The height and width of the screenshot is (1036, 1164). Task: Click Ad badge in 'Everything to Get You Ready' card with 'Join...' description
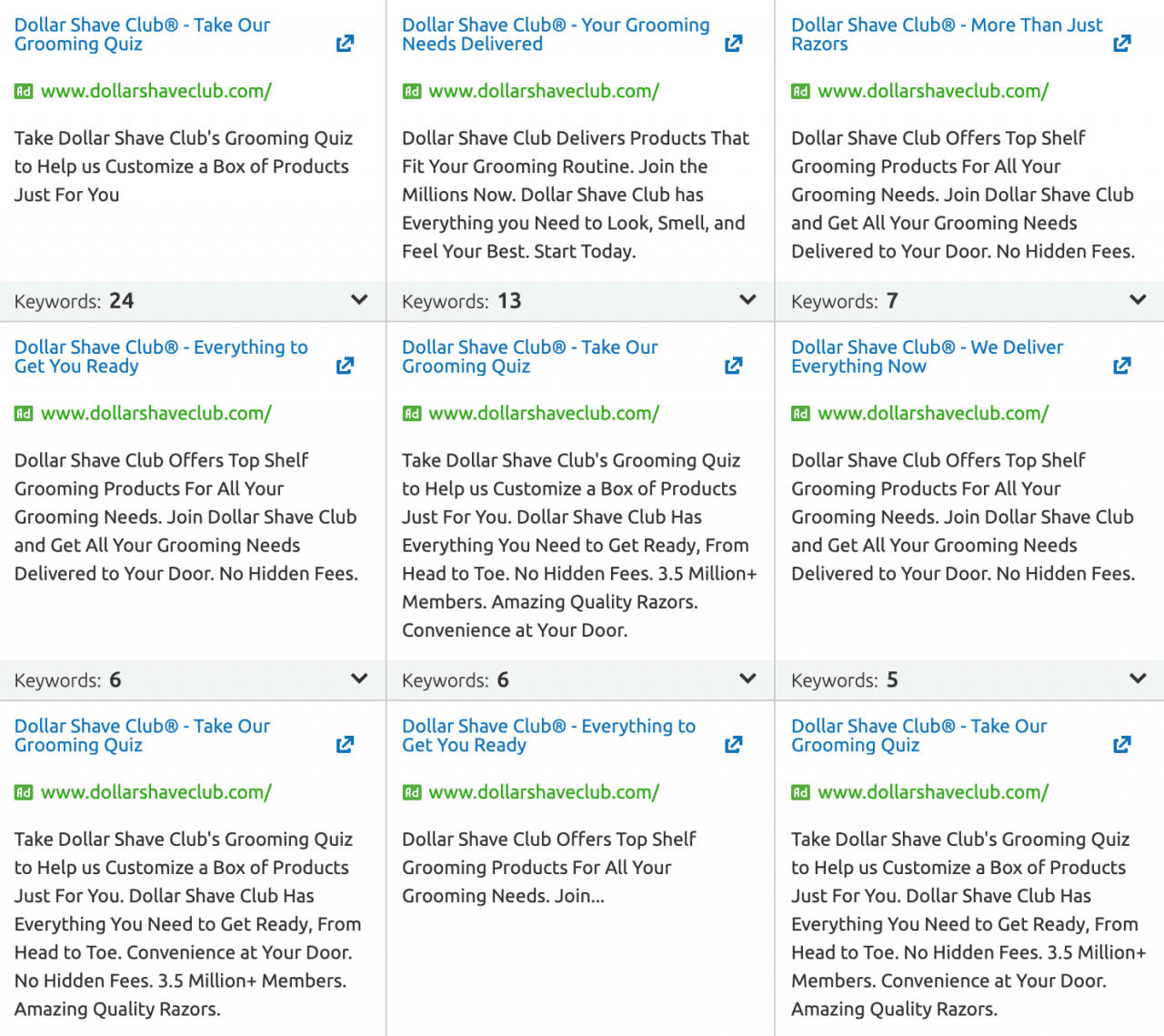pyautogui.click(x=412, y=792)
